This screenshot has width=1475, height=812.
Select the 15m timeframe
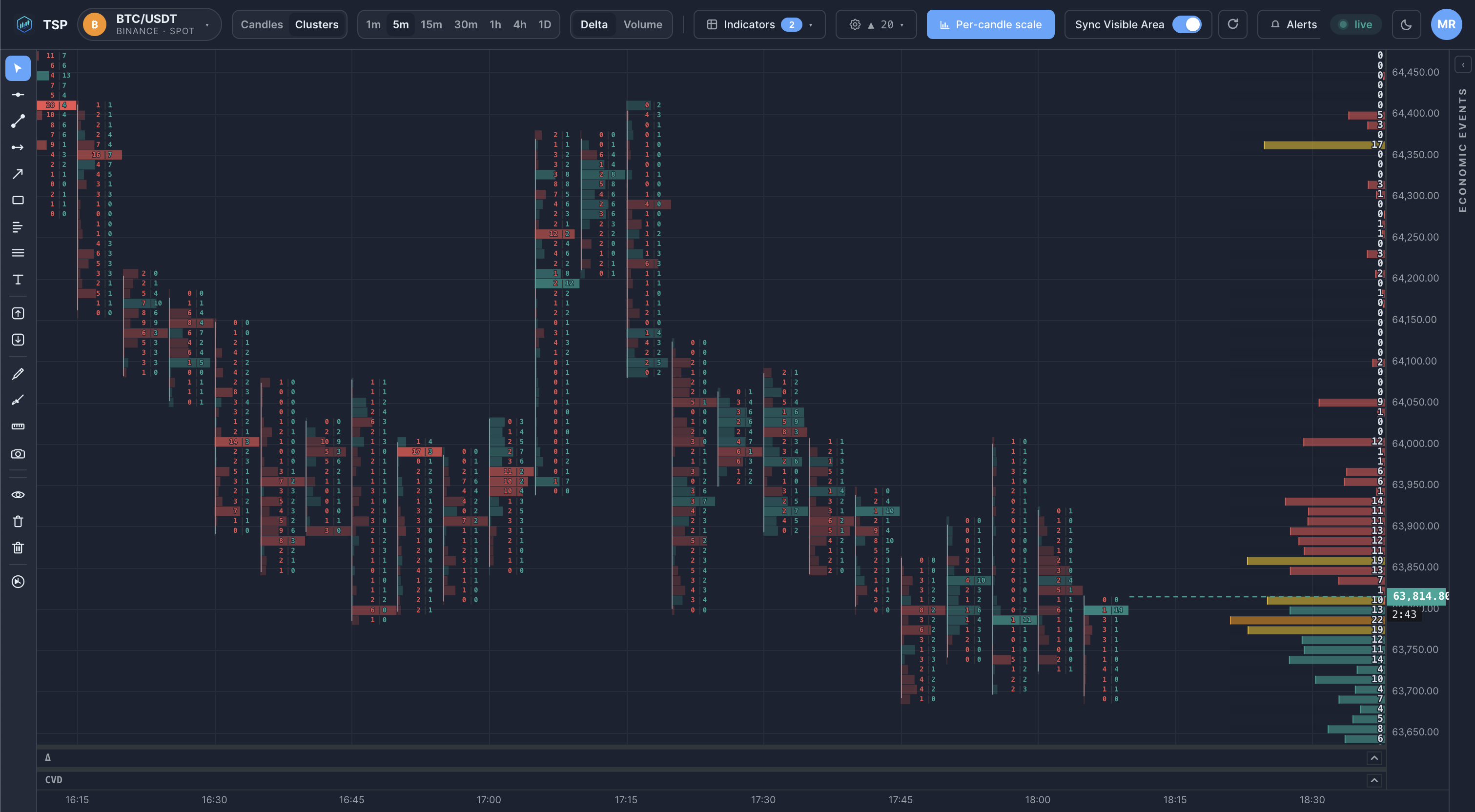pos(431,24)
